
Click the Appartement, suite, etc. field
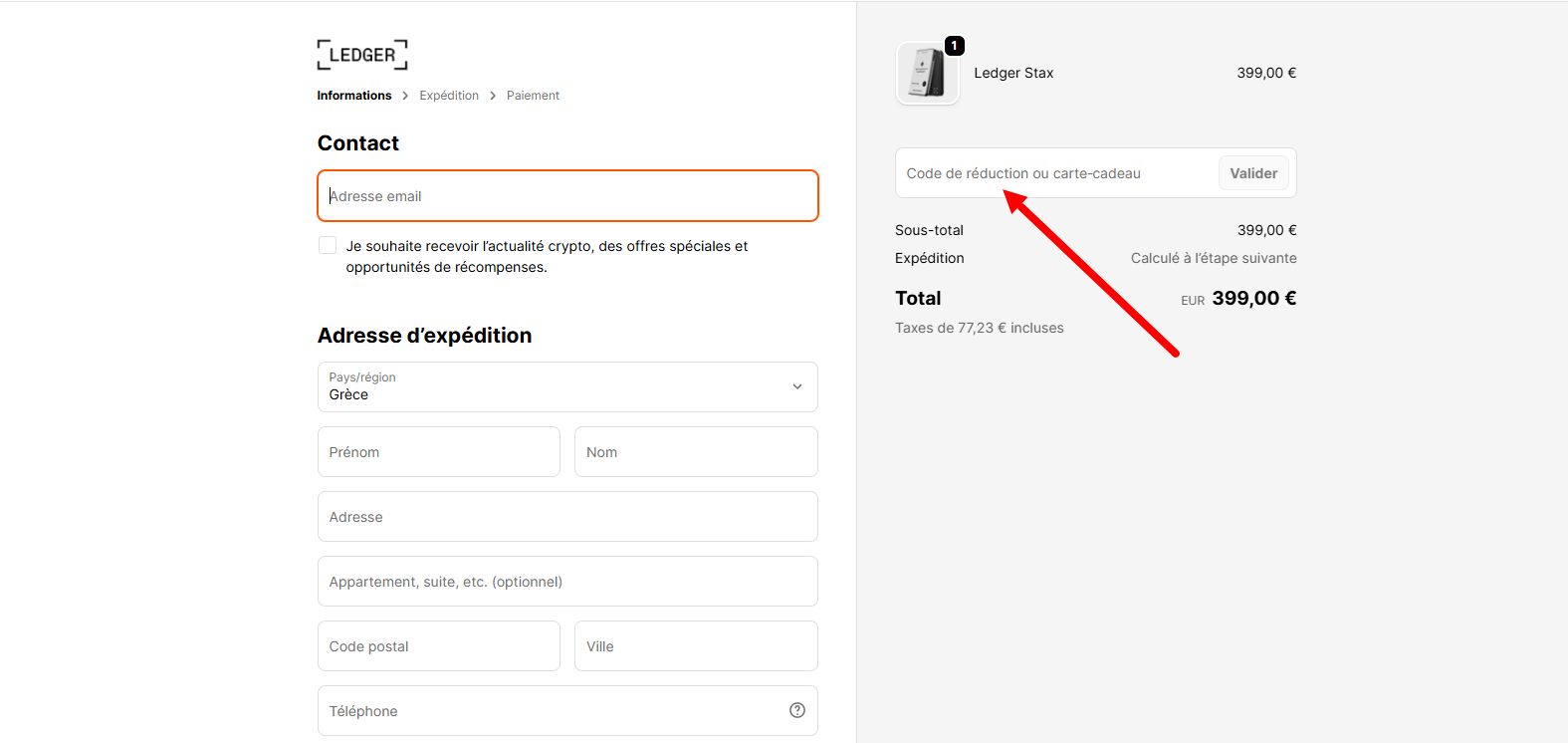point(567,582)
